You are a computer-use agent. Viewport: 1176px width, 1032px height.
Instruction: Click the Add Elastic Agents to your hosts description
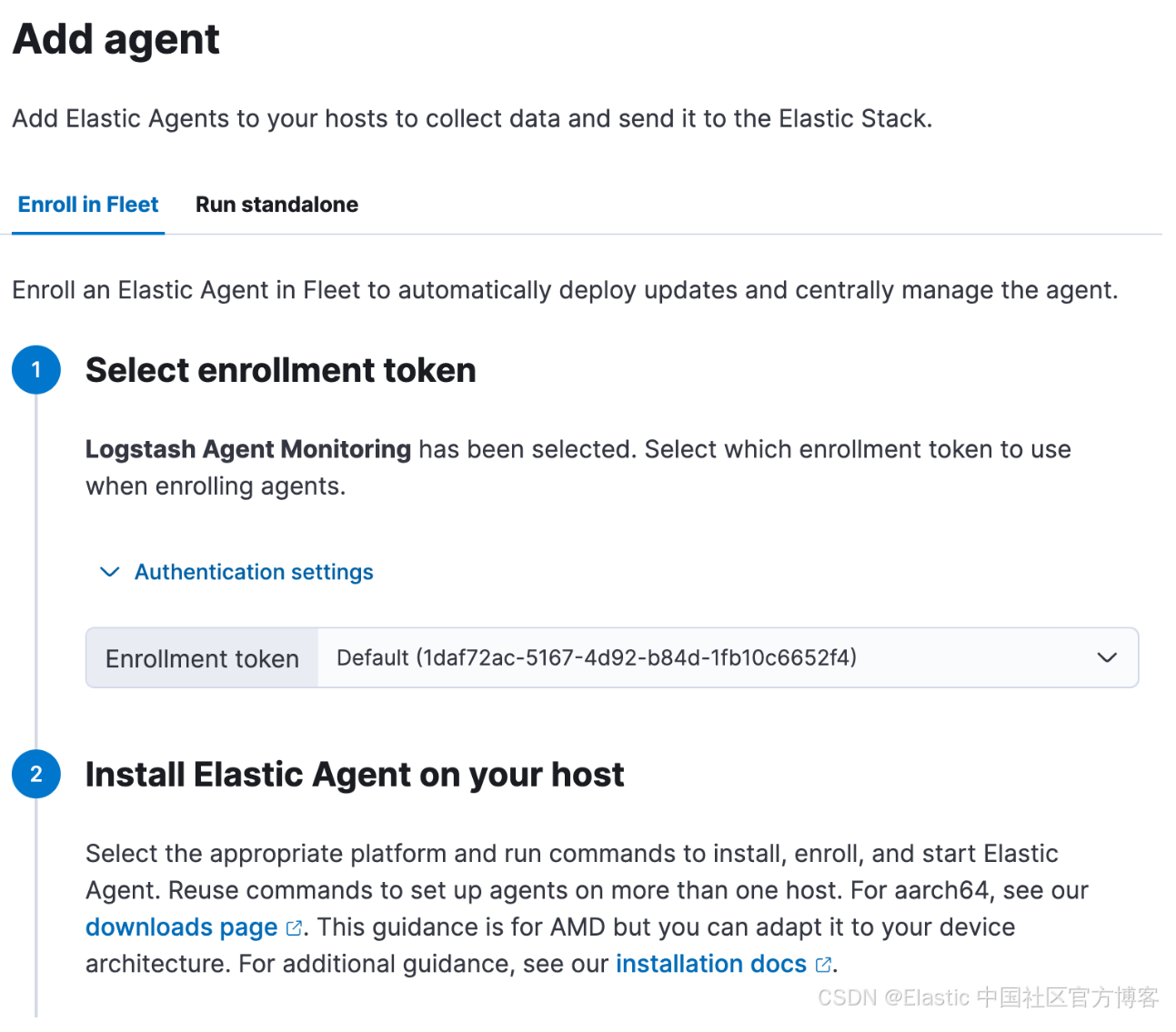coord(472,119)
